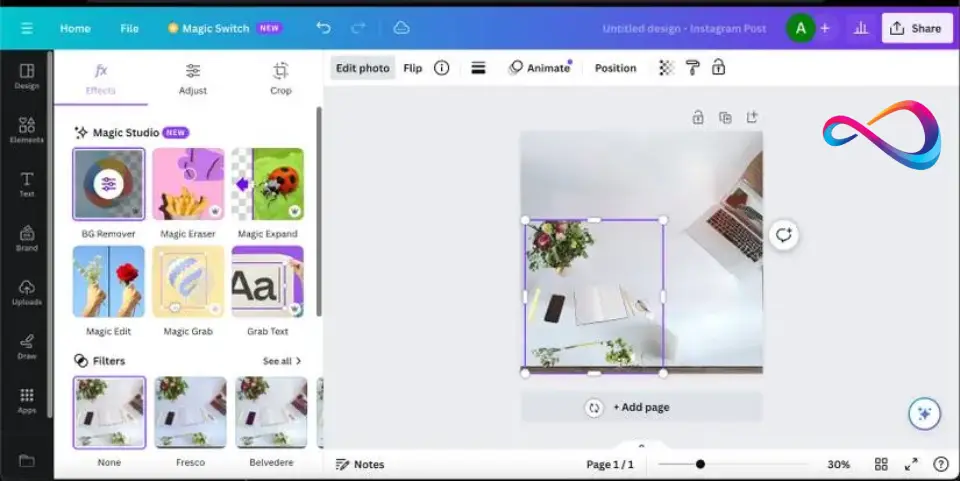960x481 pixels.
Task: Switch to the Adjust tab
Action: 193,78
